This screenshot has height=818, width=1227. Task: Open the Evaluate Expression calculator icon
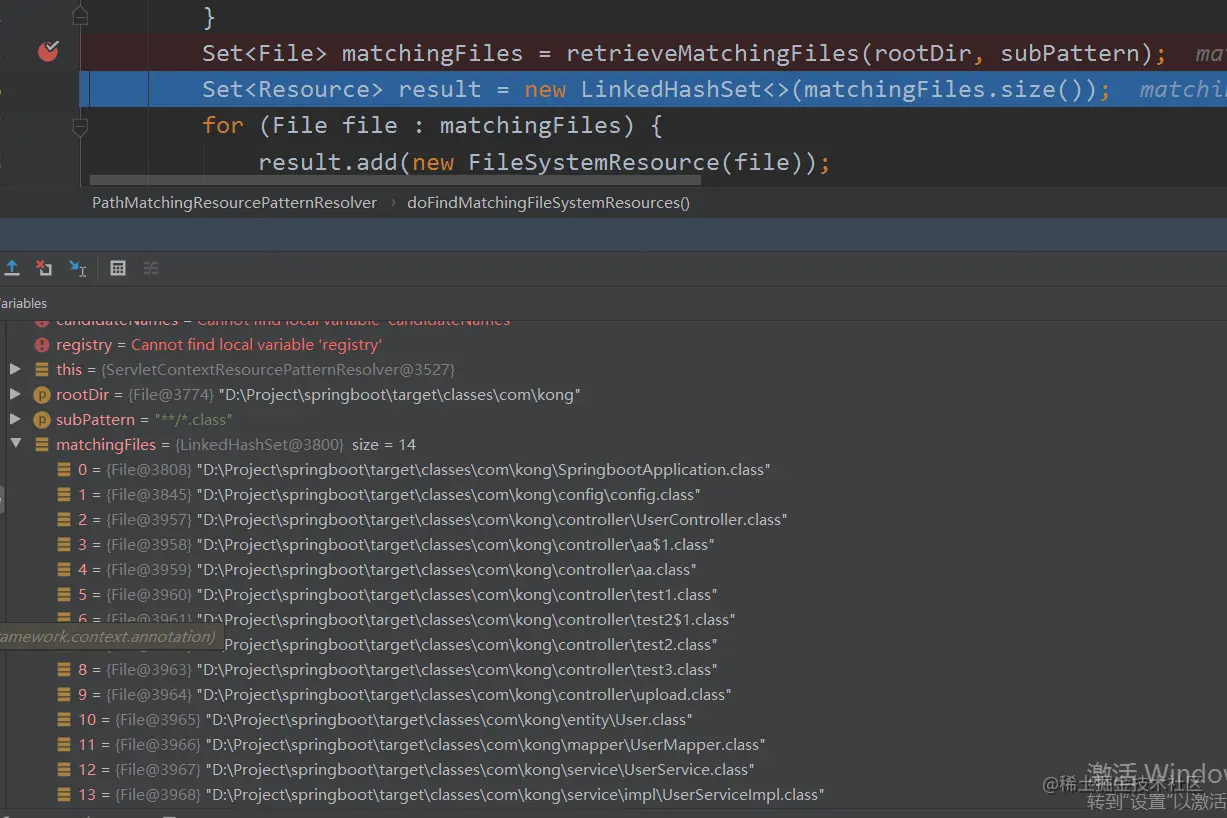118,268
